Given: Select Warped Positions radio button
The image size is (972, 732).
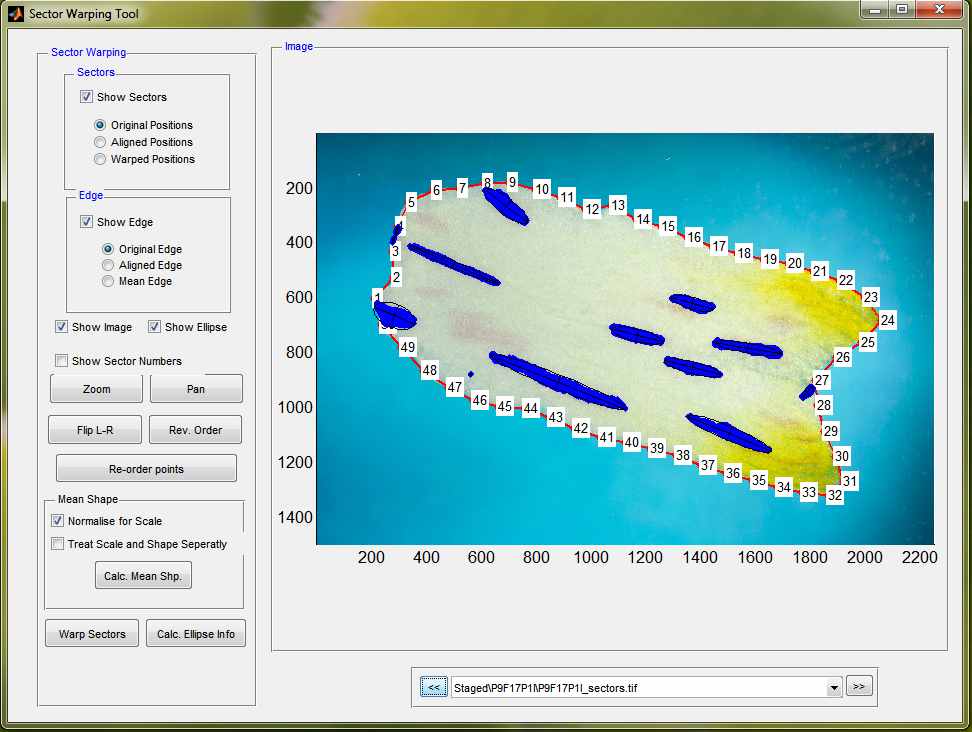Looking at the screenshot, I should [x=100, y=159].
